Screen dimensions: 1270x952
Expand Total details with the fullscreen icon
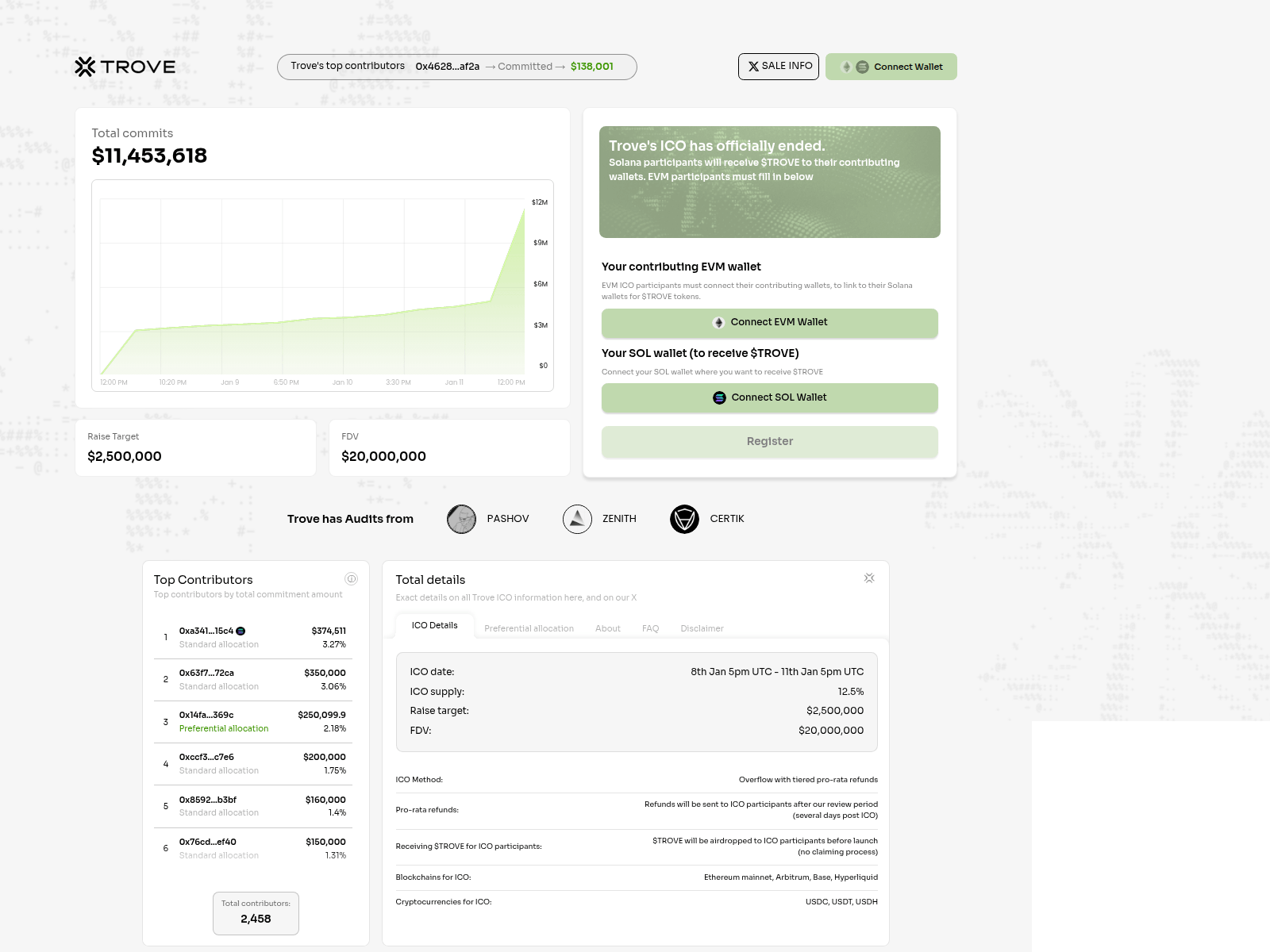point(869,578)
